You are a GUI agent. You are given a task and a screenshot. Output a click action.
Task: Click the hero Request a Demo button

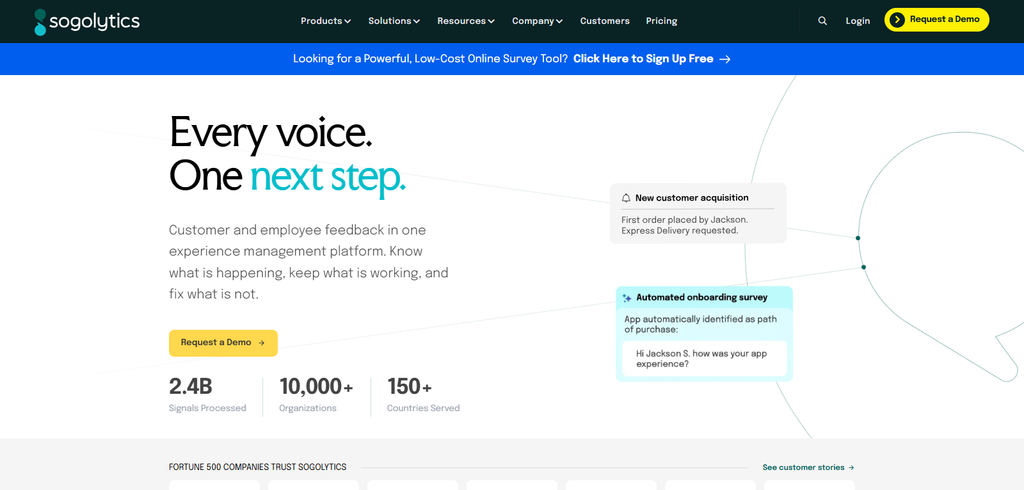pos(223,343)
